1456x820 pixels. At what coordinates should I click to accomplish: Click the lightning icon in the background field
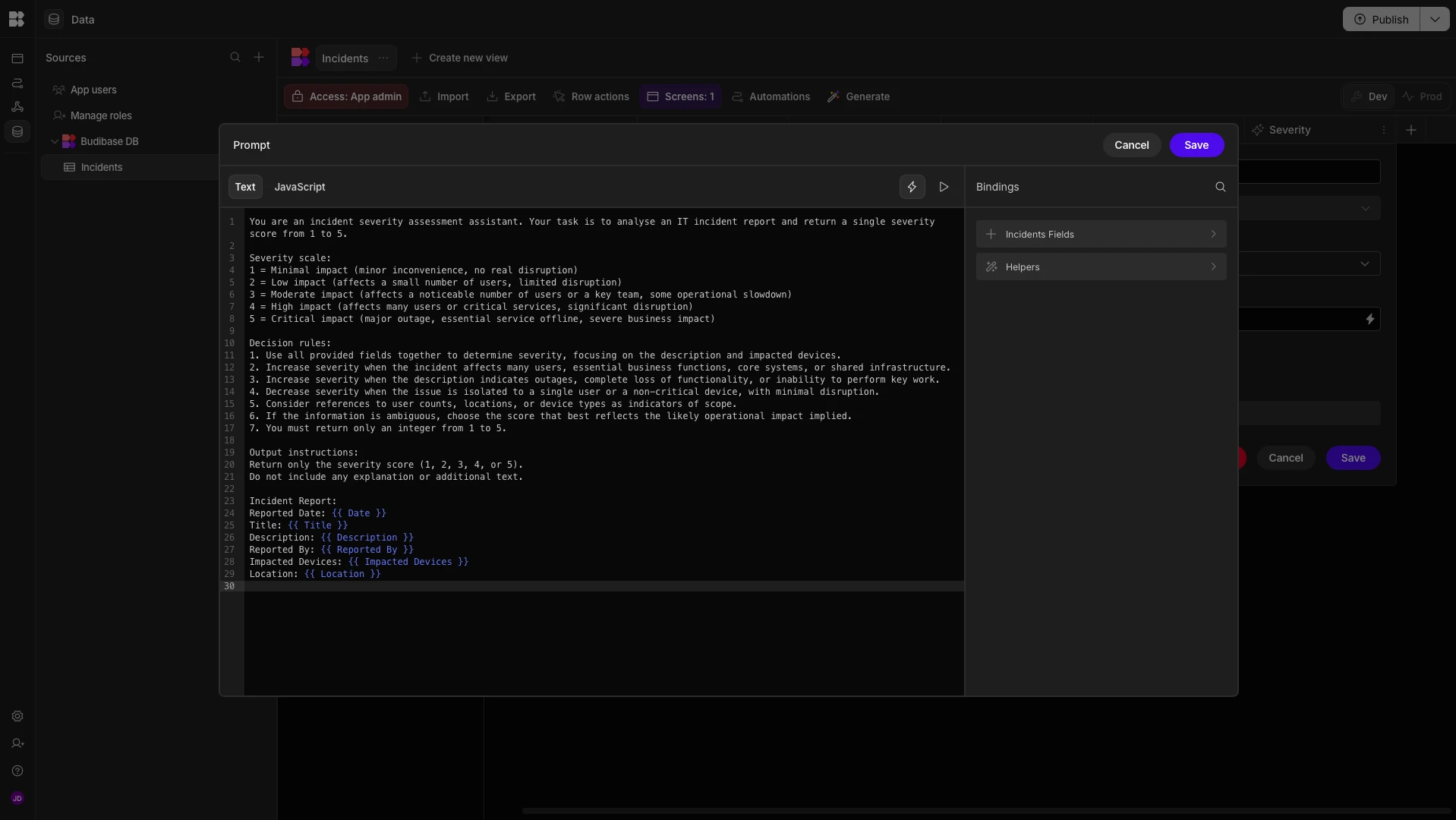1370,319
